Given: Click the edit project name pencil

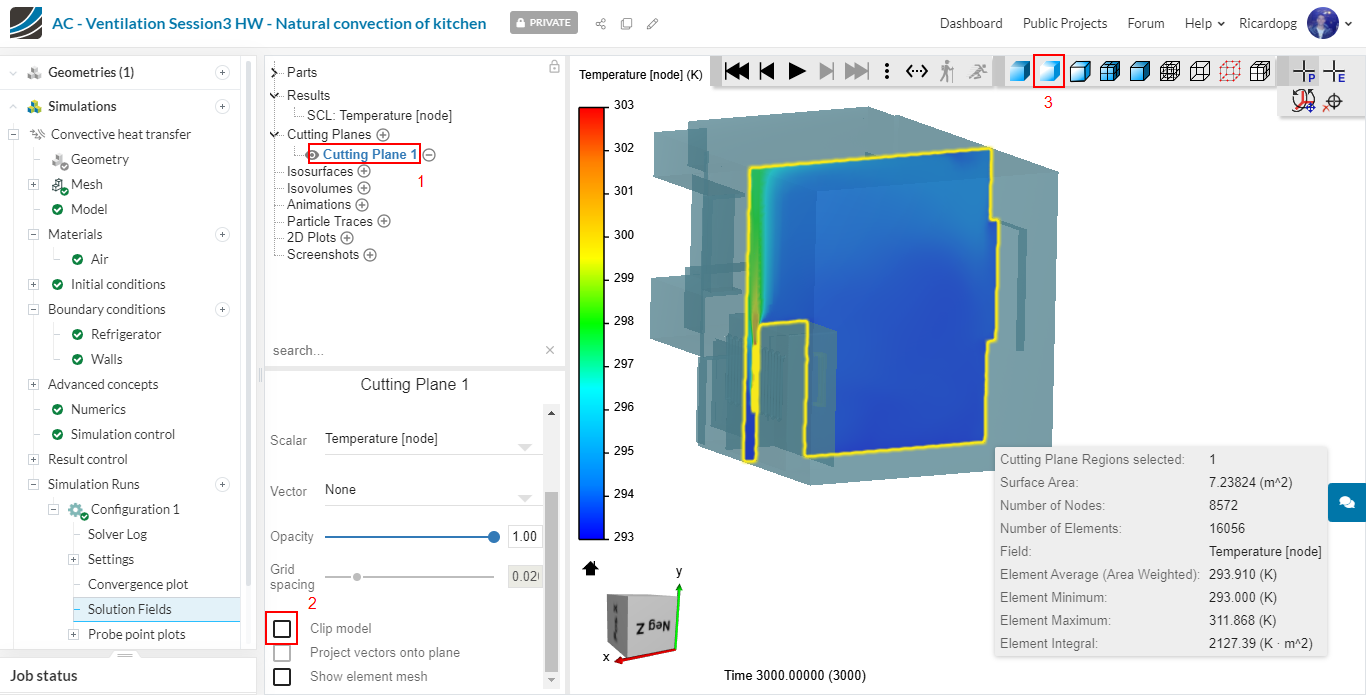Looking at the screenshot, I should [652, 23].
